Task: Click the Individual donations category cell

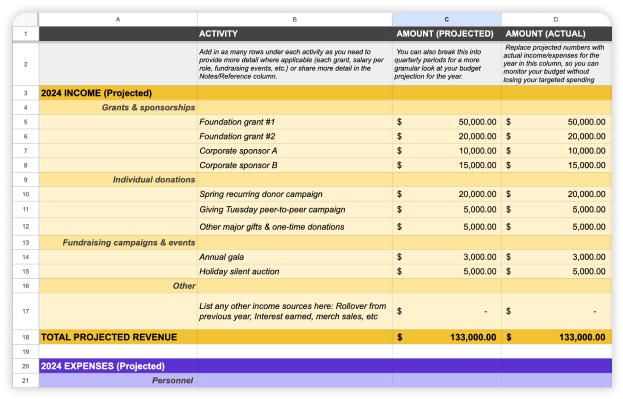Action: 118,180
